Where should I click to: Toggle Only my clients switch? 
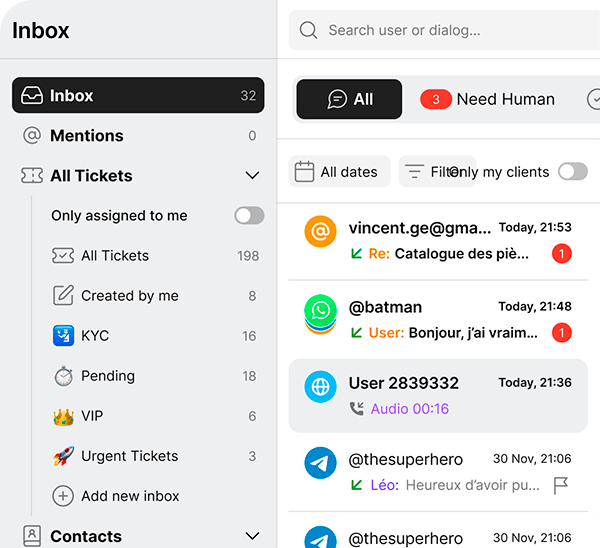[x=573, y=171]
